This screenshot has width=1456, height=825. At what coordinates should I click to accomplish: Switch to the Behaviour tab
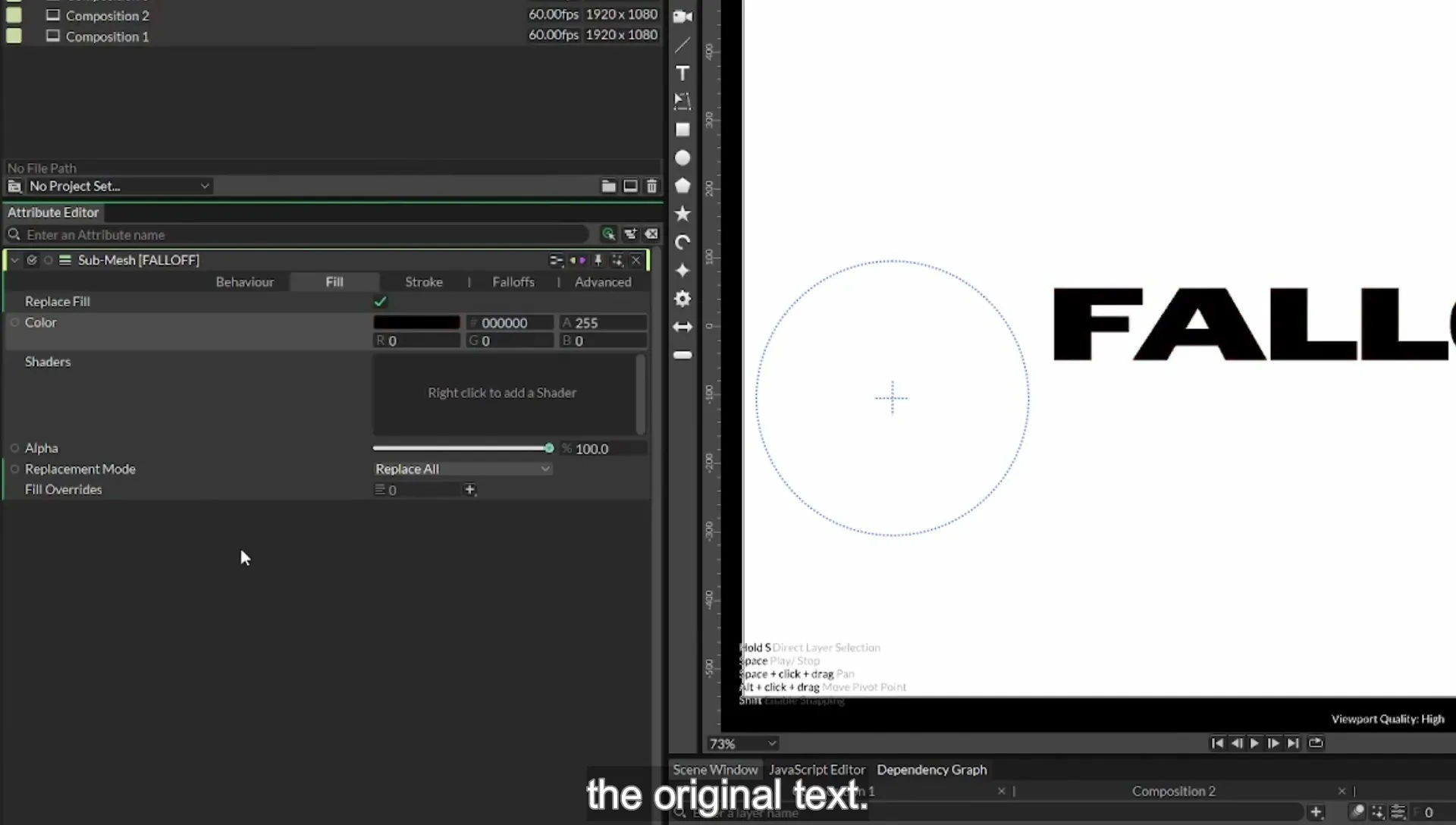coord(244,282)
